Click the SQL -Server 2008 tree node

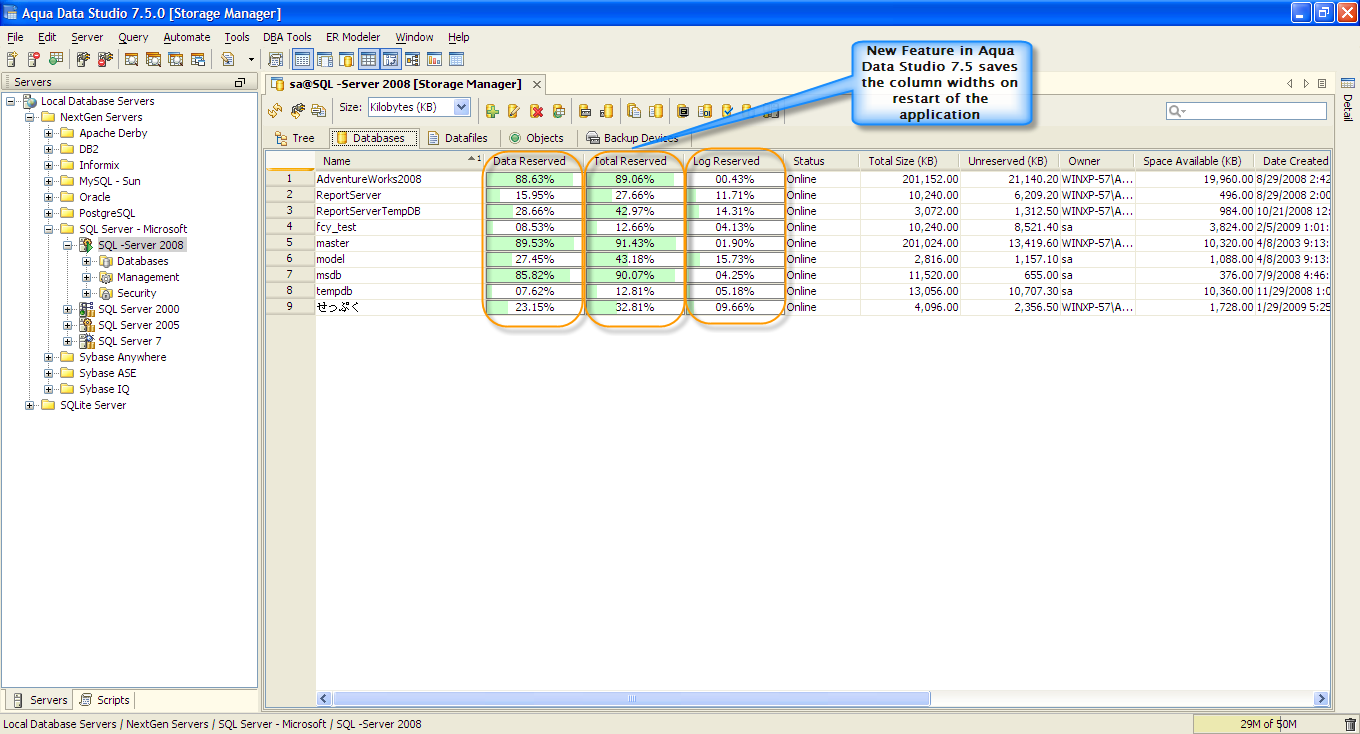141,245
